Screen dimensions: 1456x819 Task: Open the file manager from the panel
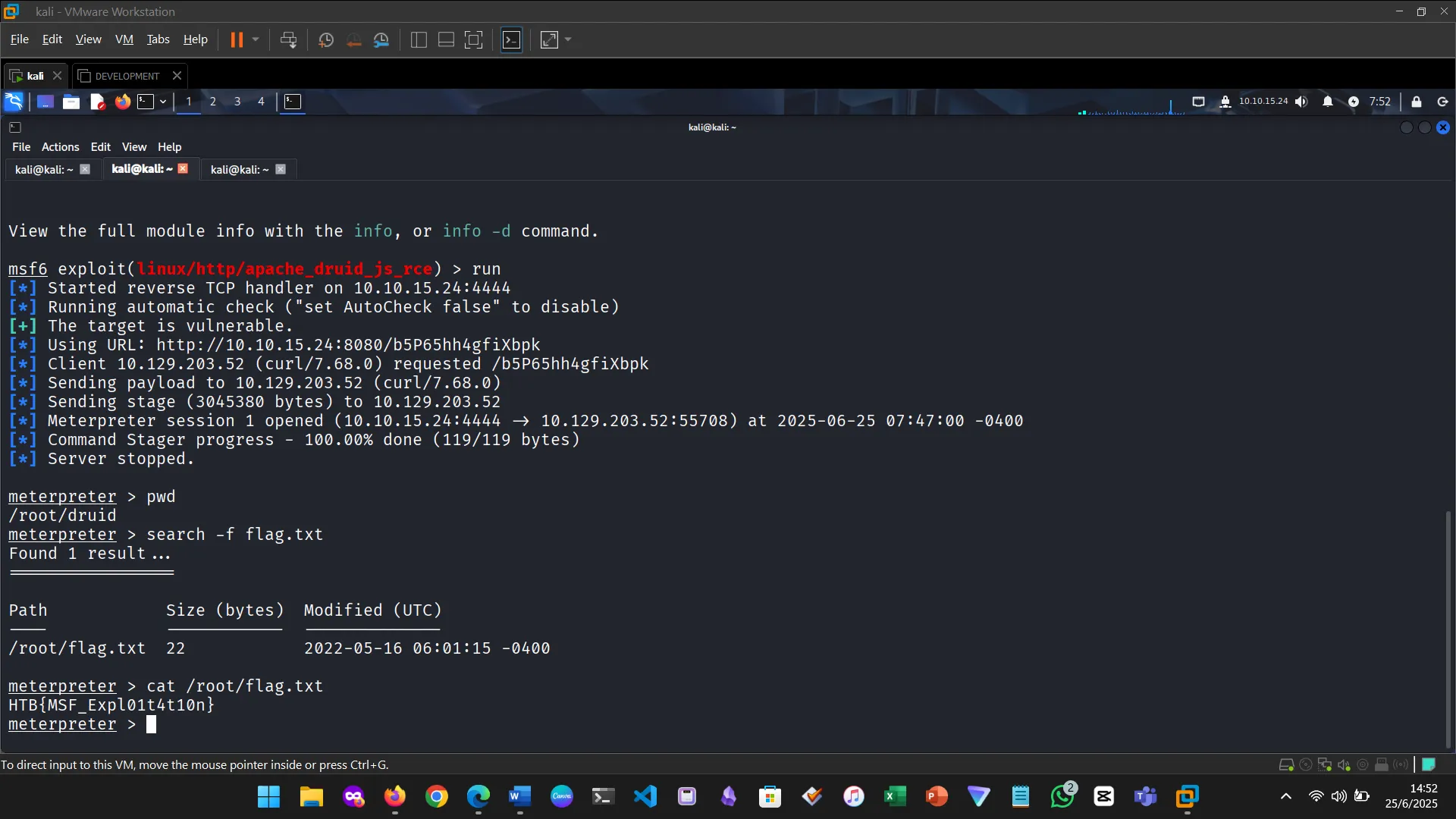[x=71, y=102]
